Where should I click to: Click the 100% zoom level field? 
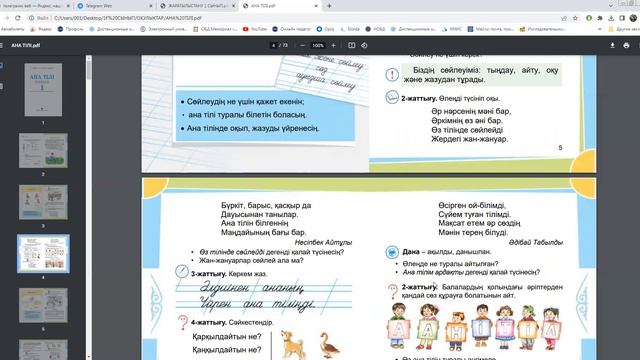(x=318, y=45)
